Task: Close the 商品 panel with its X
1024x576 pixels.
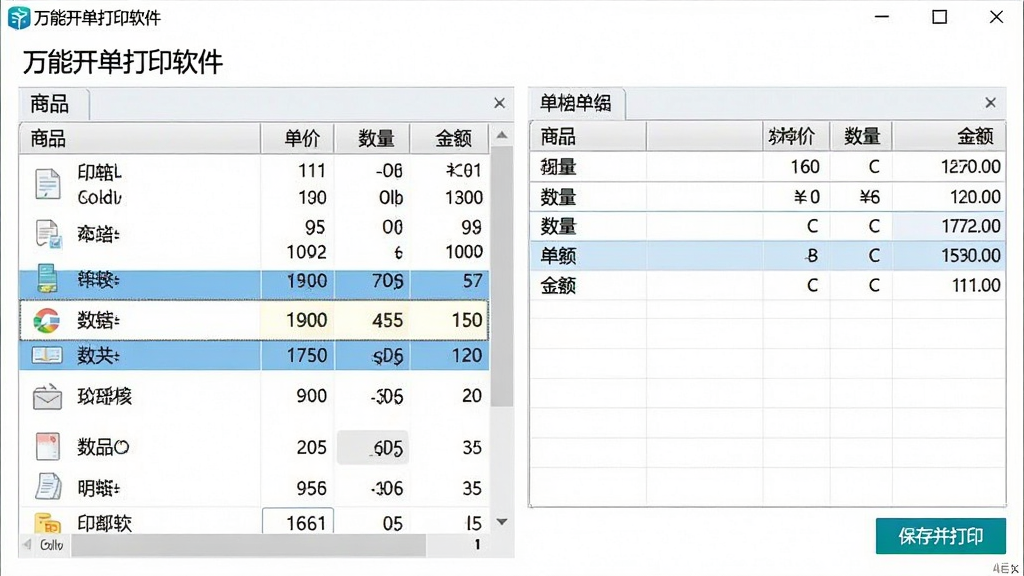Action: pyautogui.click(x=500, y=103)
